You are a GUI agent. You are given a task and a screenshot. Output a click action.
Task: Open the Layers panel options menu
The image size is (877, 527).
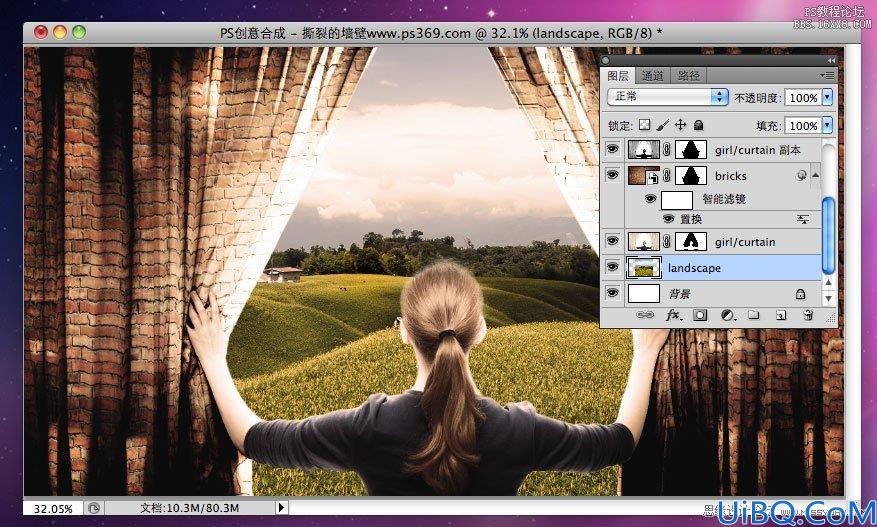tap(827, 75)
